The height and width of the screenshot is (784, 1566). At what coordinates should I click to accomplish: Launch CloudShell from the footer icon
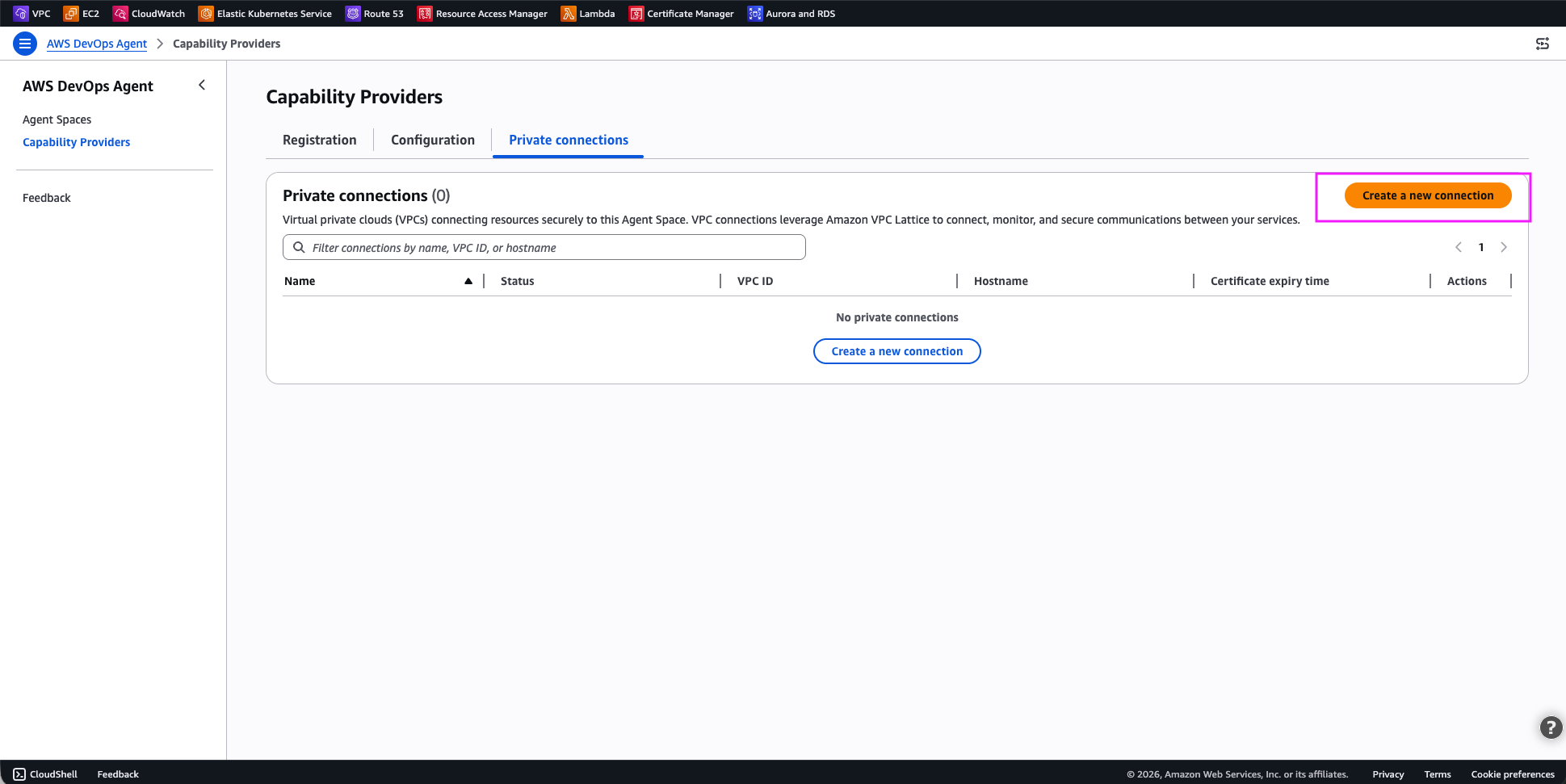(19, 774)
